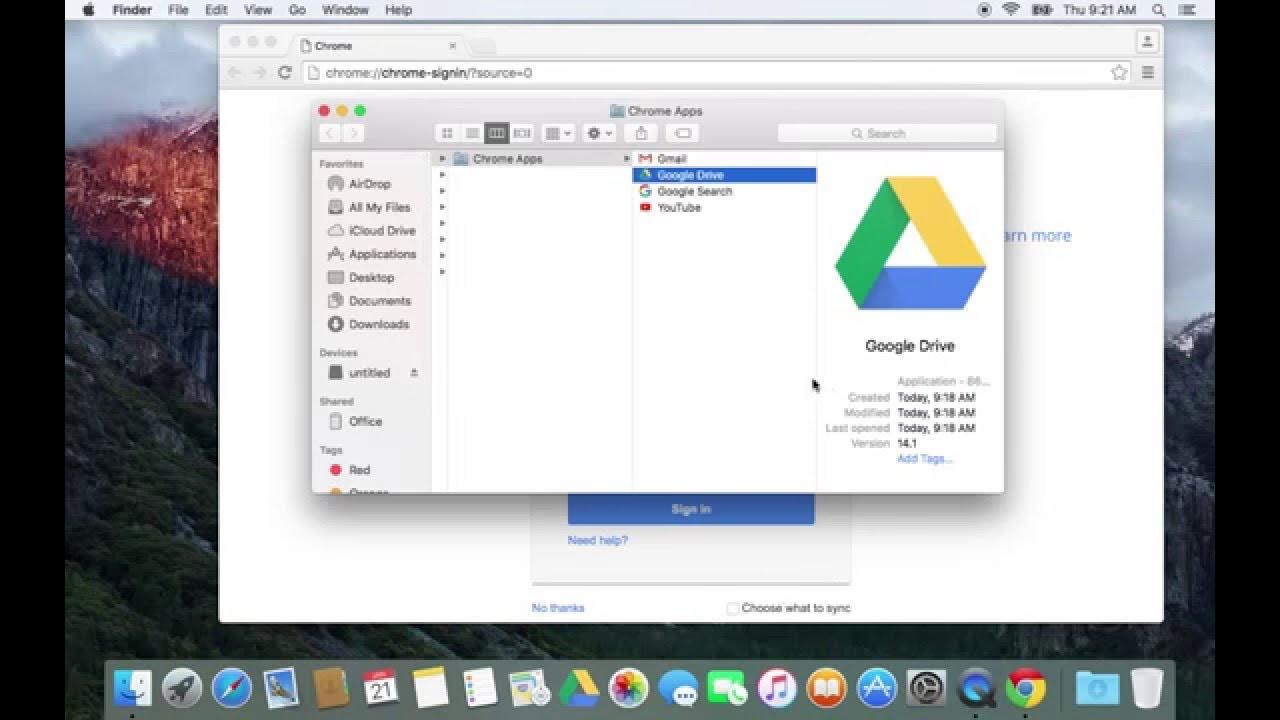
Task: Open the Window menu
Action: click(x=346, y=10)
